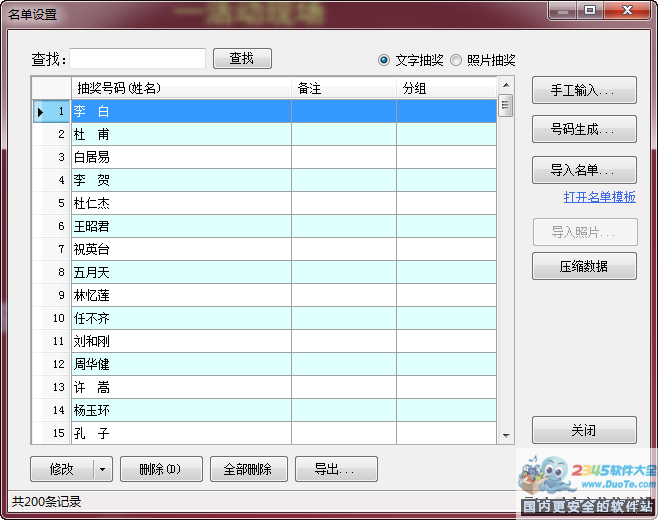The width and height of the screenshot is (658, 520).
Task: Click the 全部删除 button
Action: click(x=248, y=469)
